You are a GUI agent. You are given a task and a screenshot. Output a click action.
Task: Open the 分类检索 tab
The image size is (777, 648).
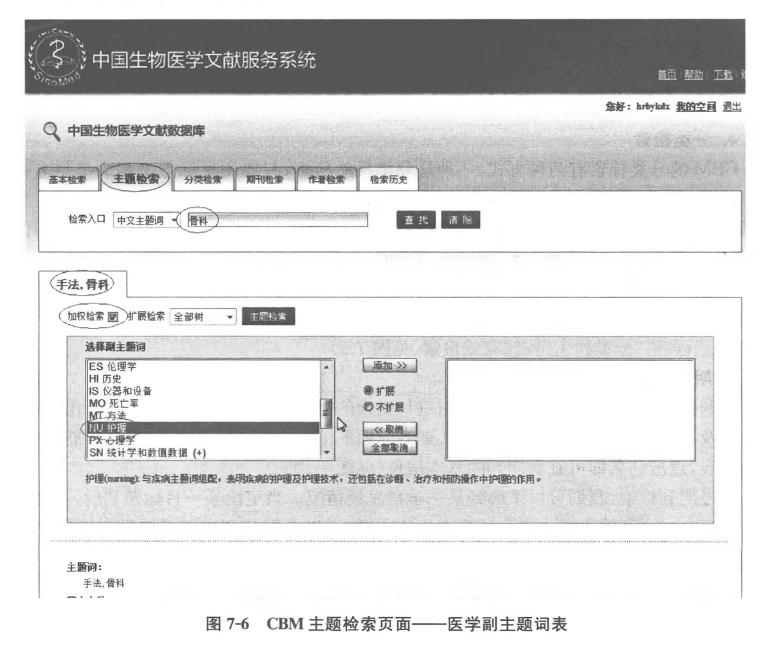[x=203, y=179]
